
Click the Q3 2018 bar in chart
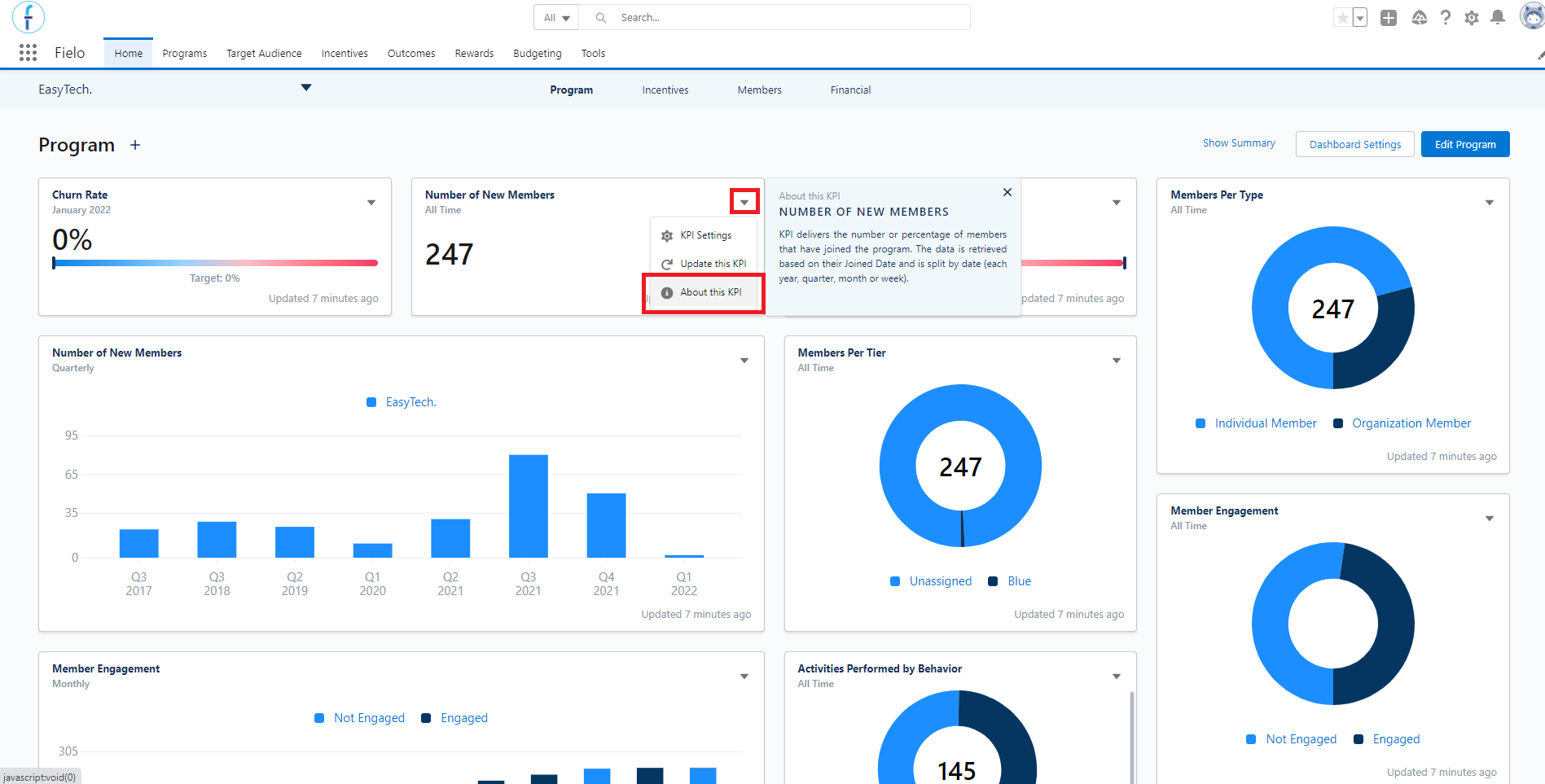tap(217, 540)
